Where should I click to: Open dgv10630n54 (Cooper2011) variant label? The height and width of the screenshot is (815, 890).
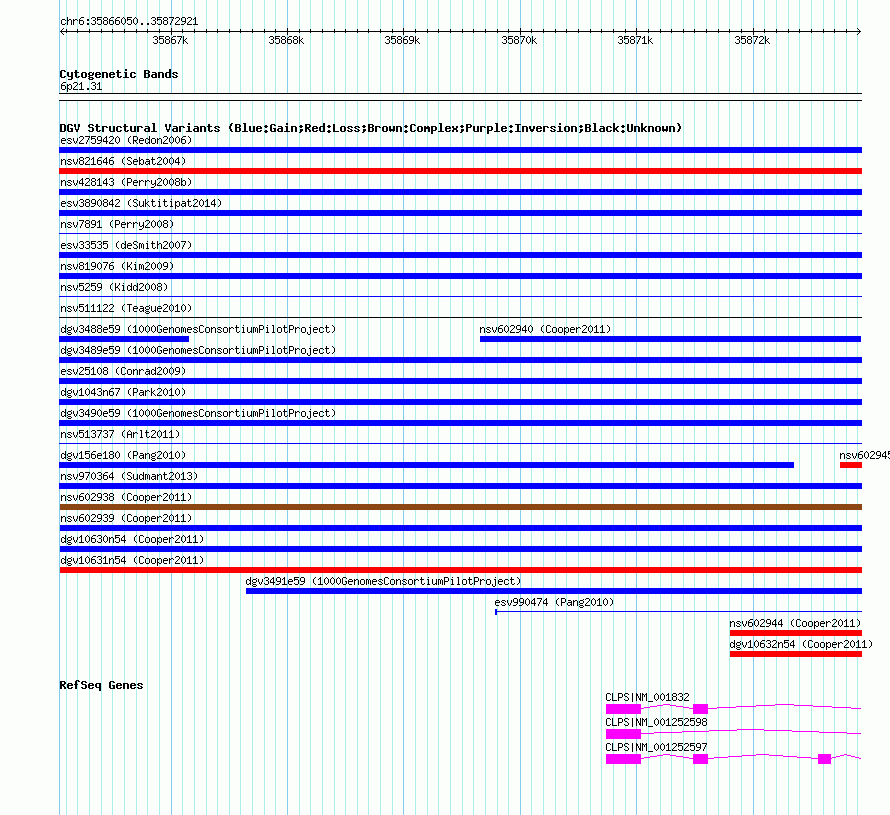[132, 539]
